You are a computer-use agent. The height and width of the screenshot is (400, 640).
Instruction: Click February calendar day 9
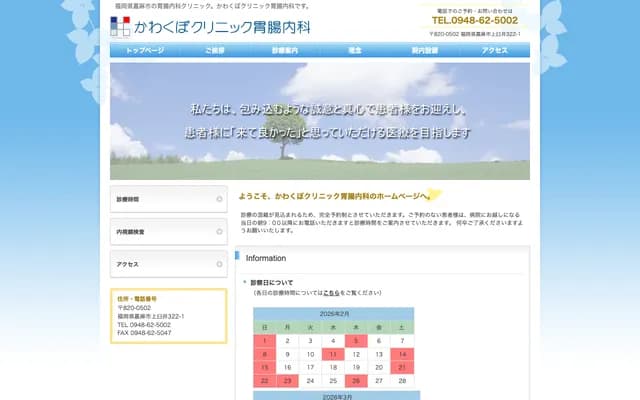tap(287, 354)
